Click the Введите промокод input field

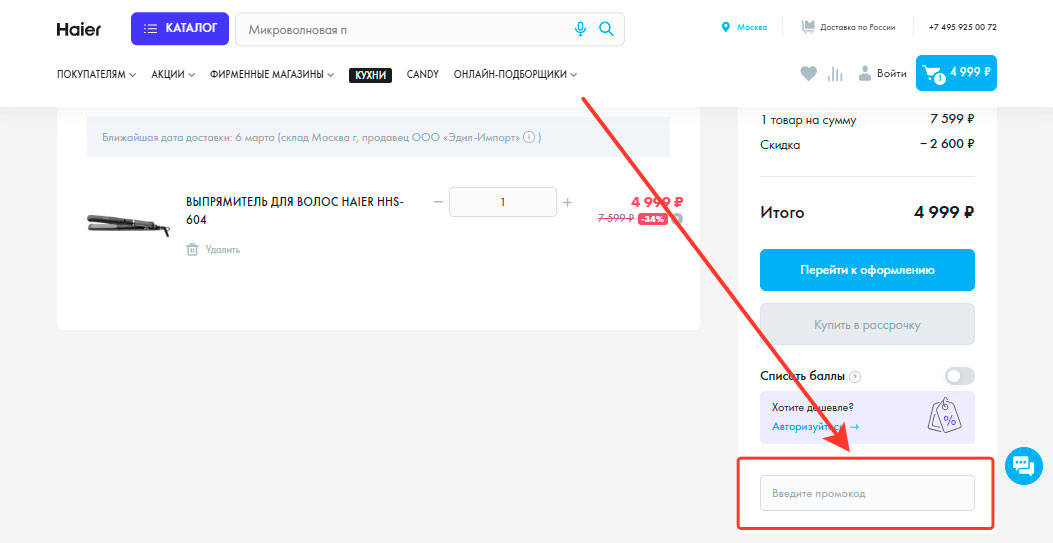(867, 493)
